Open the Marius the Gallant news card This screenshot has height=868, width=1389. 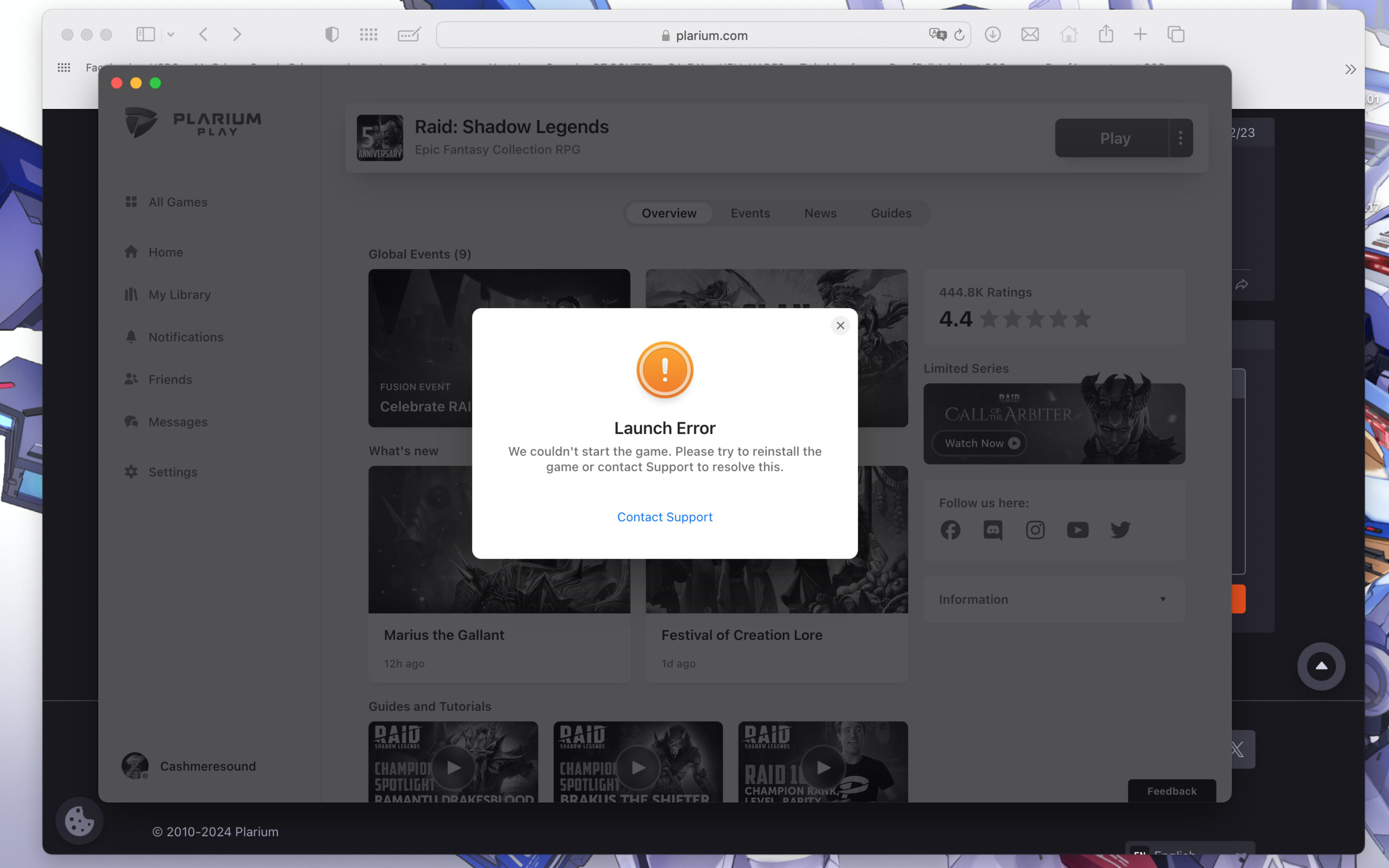point(499,574)
